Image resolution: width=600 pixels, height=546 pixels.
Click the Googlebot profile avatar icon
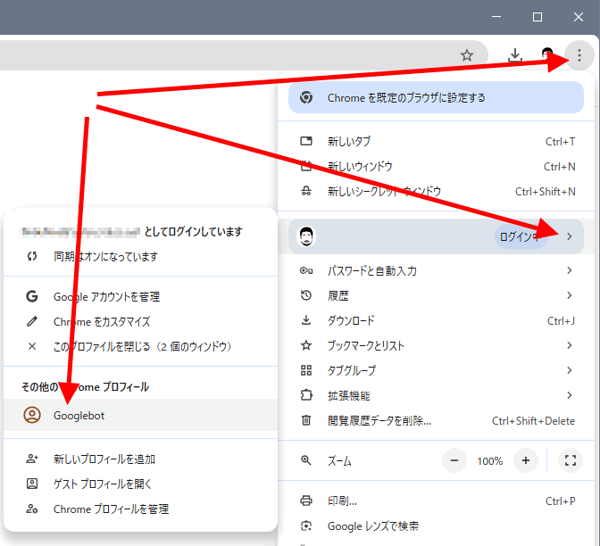coord(32,415)
